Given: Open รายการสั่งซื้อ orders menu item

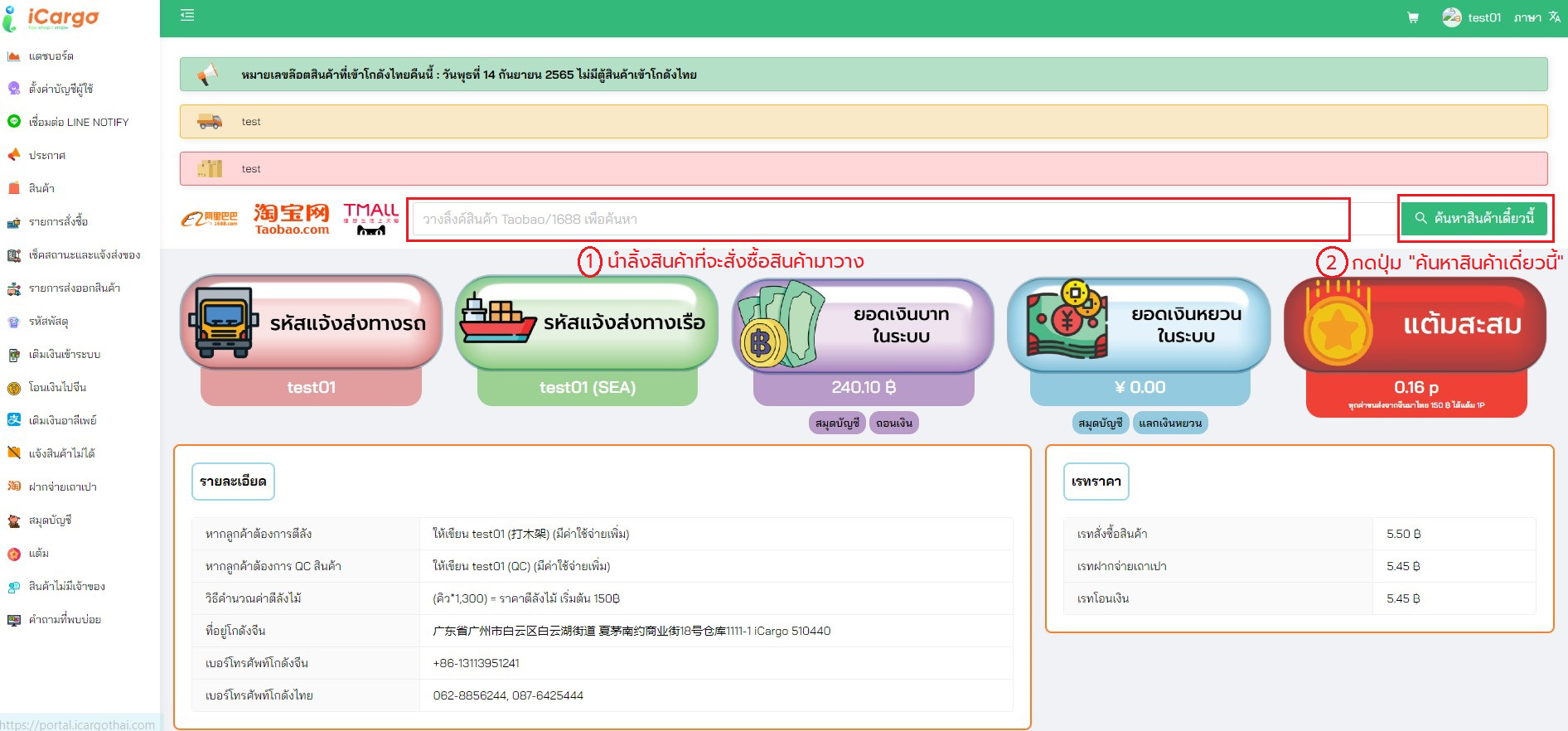Looking at the screenshot, I should (58, 221).
